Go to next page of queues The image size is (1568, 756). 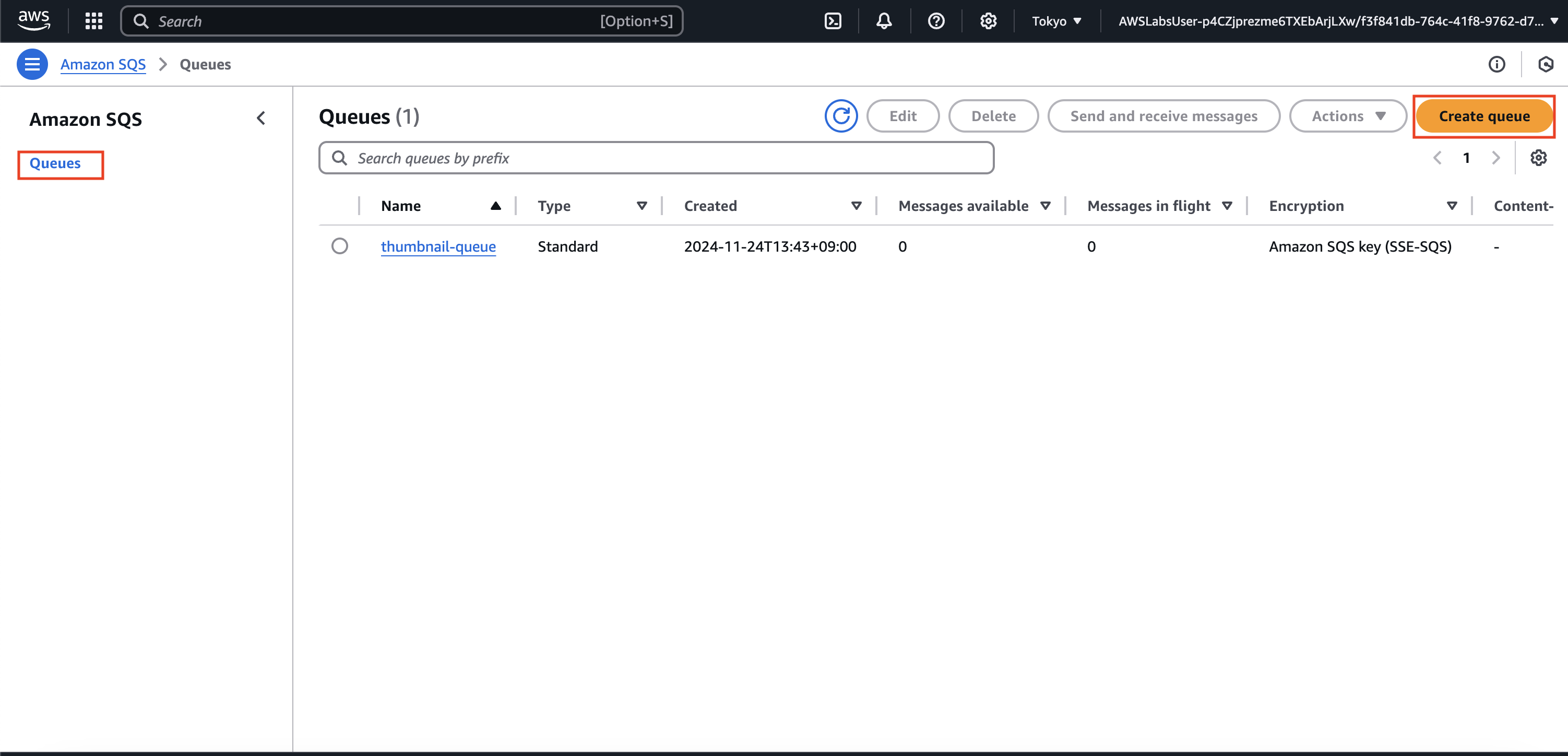[1495, 158]
